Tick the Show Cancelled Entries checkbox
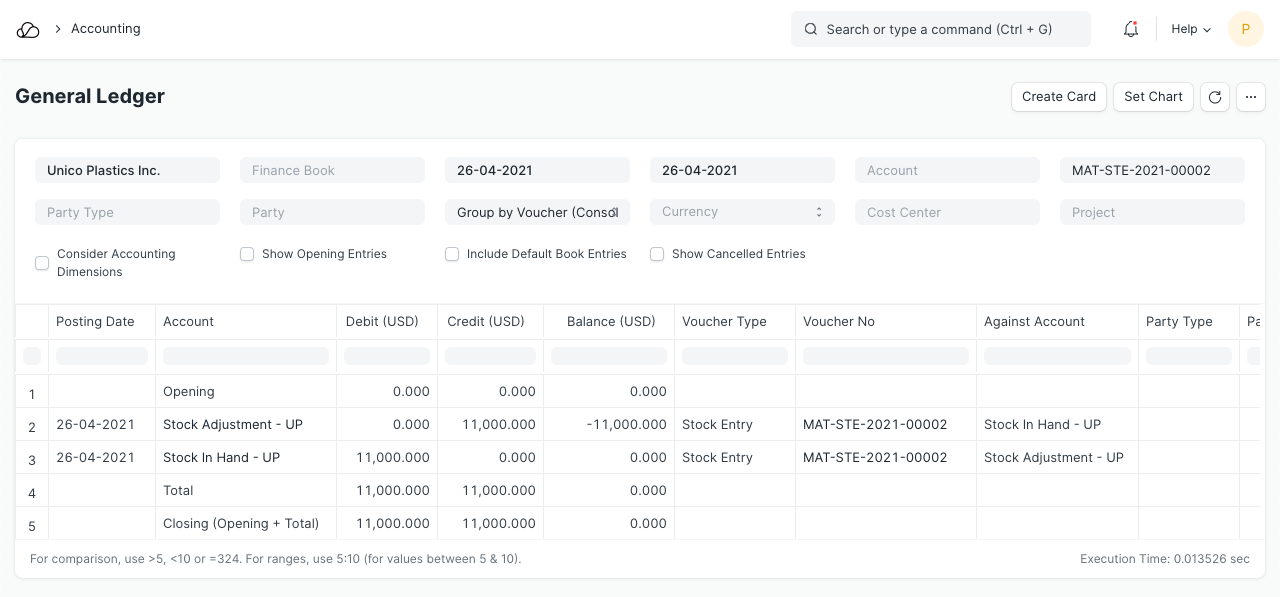This screenshot has width=1280, height=597. [x=657, y=254]
